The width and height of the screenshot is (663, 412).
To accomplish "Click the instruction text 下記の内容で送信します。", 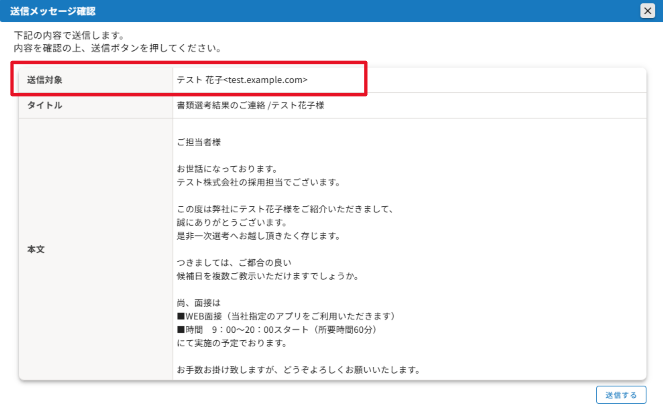I will pyautogui.click(x=70, y=35).
